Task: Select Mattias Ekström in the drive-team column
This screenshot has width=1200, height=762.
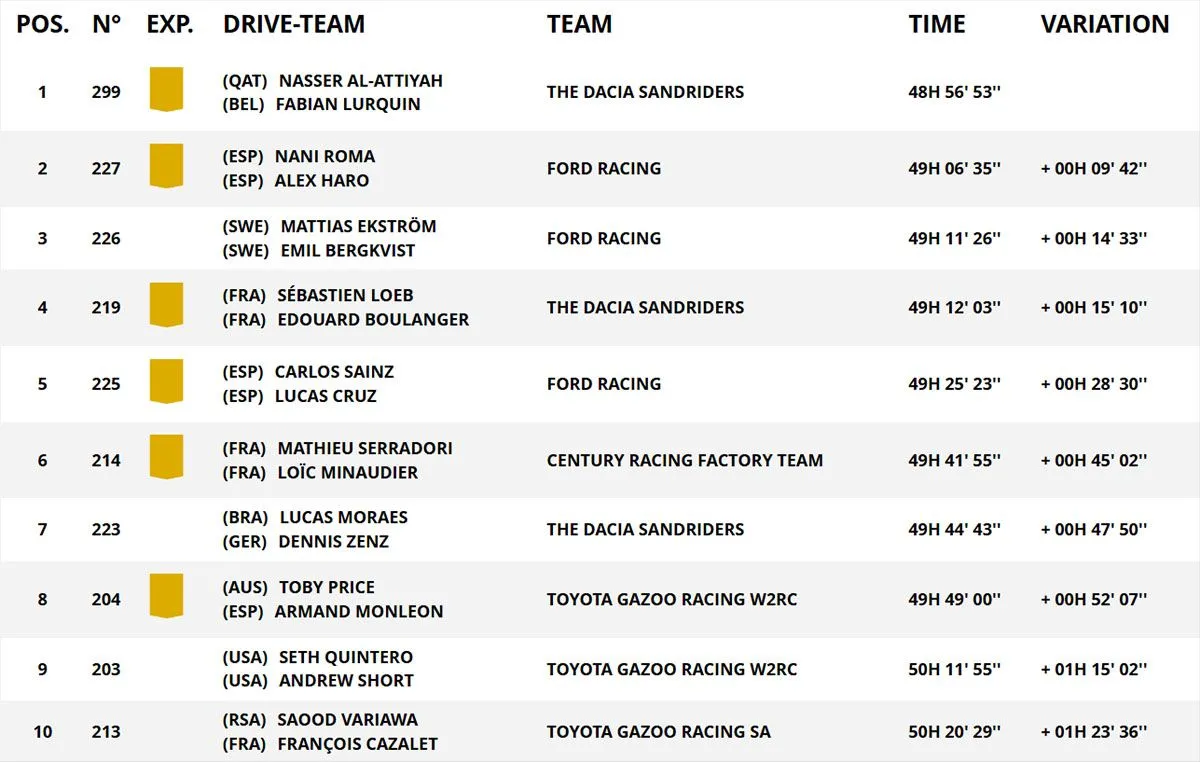Action: [x=358, y=227]
